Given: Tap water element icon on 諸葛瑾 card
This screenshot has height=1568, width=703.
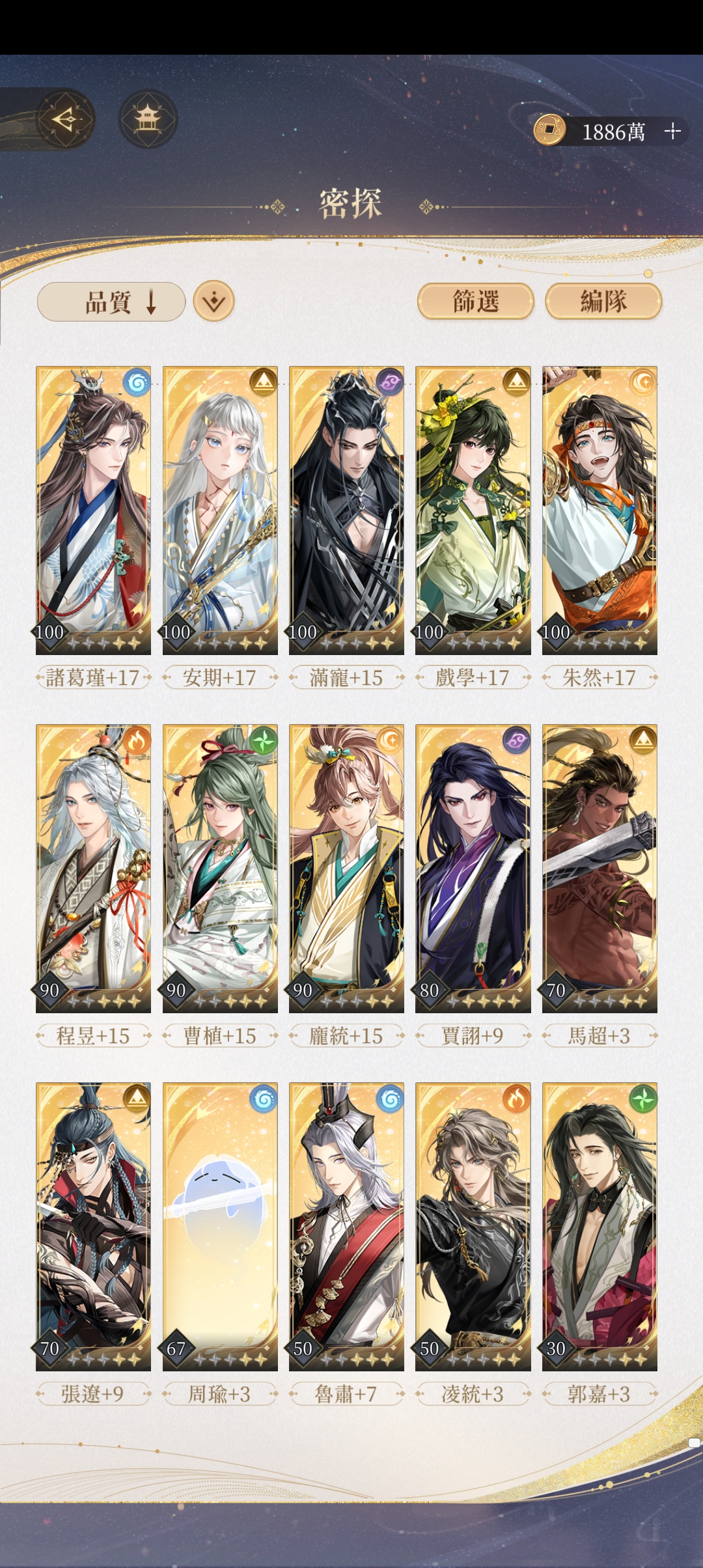Looking at the screenshot, I should tap(137, 383).
